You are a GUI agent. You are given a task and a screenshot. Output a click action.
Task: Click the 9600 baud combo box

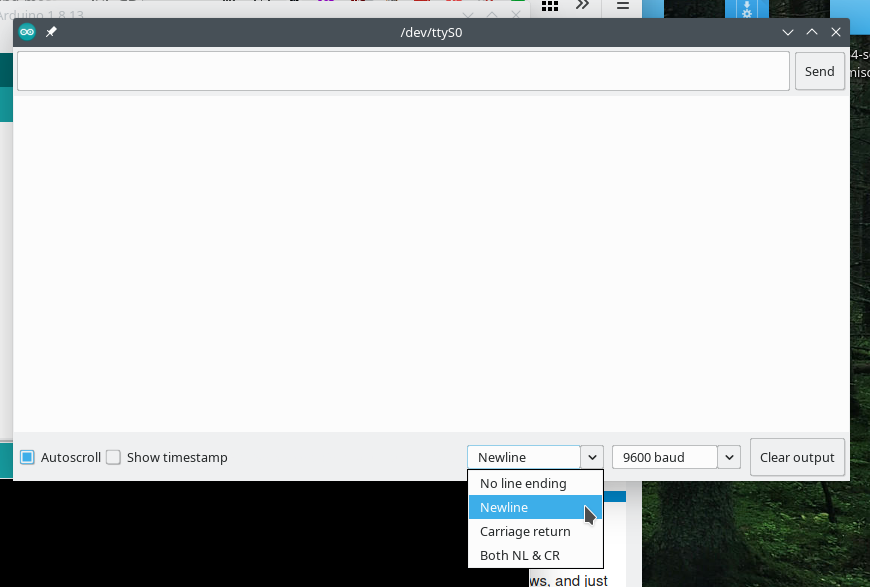tap(665, 457)
